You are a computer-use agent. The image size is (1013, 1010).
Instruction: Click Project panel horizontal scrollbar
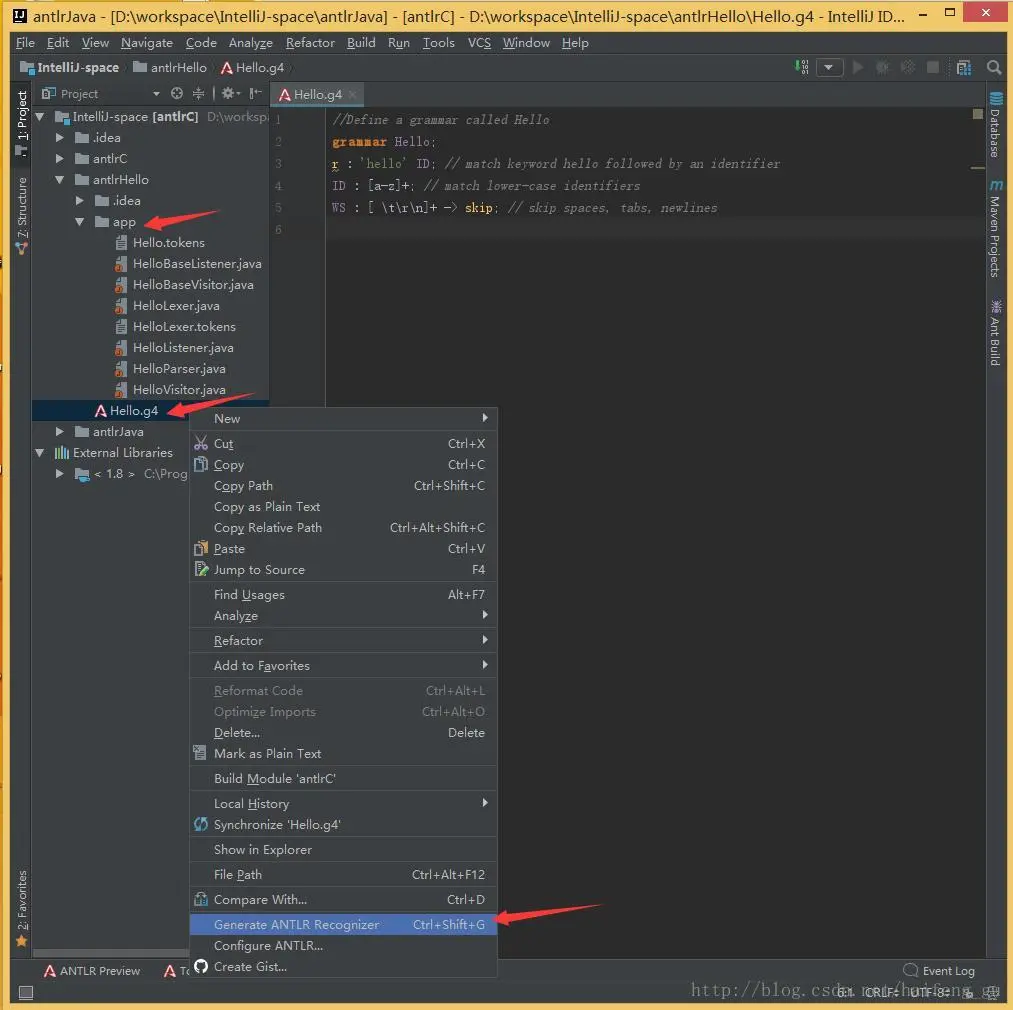(110, 953)
